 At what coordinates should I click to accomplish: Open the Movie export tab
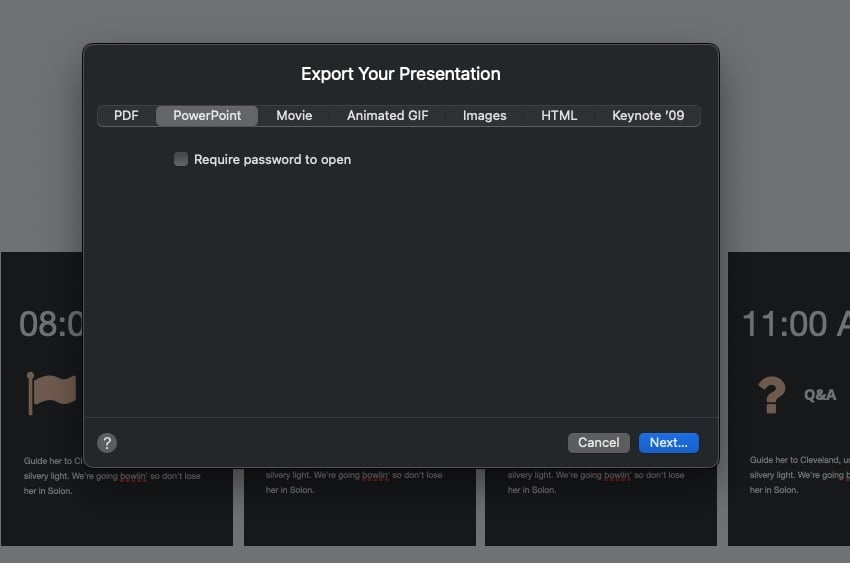pyautogui.click(x=294, y=116)
